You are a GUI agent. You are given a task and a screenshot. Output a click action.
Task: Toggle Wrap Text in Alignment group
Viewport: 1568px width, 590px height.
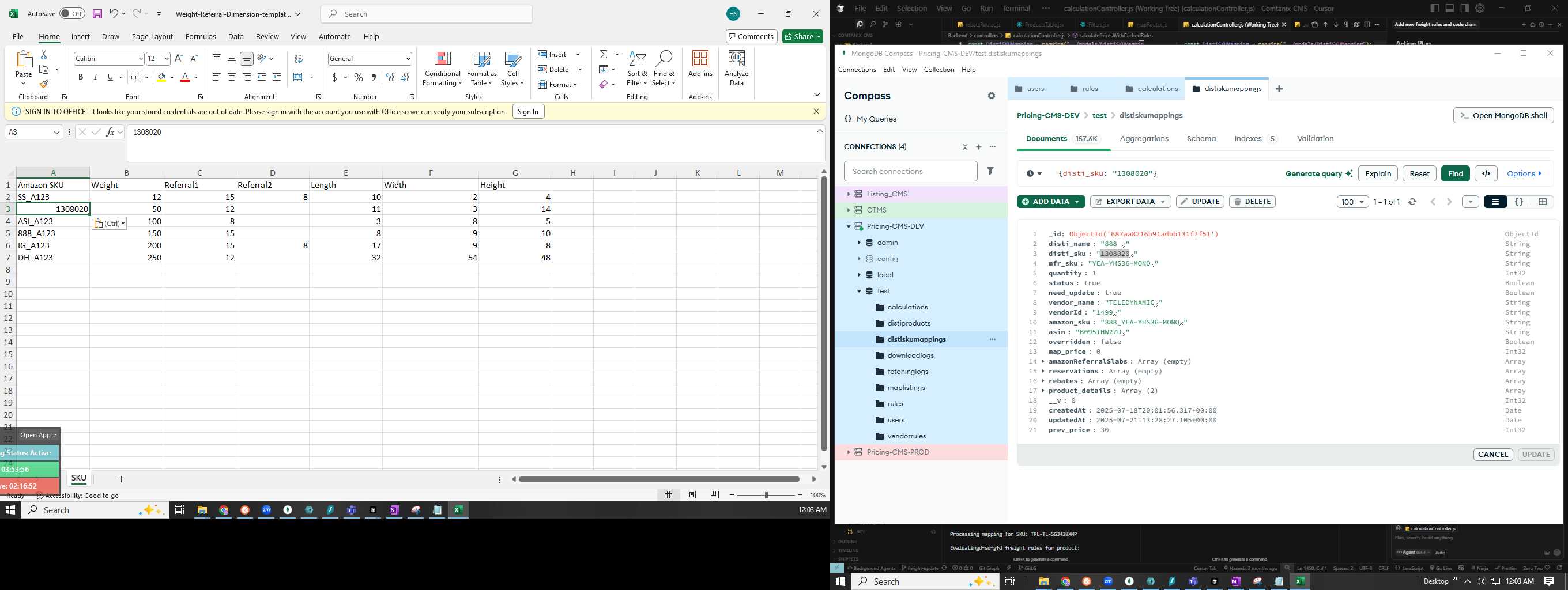click(298, 58)
